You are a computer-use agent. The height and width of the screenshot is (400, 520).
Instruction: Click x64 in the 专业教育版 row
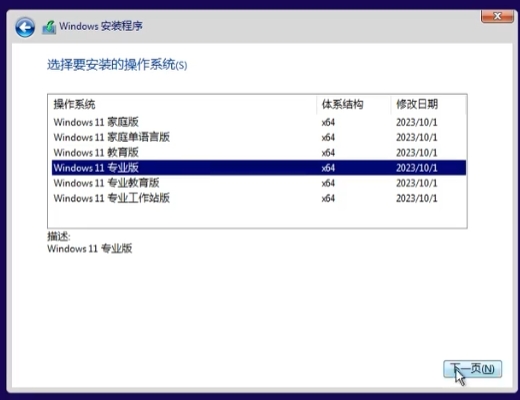pyautogui.click(x=328, y=183)
